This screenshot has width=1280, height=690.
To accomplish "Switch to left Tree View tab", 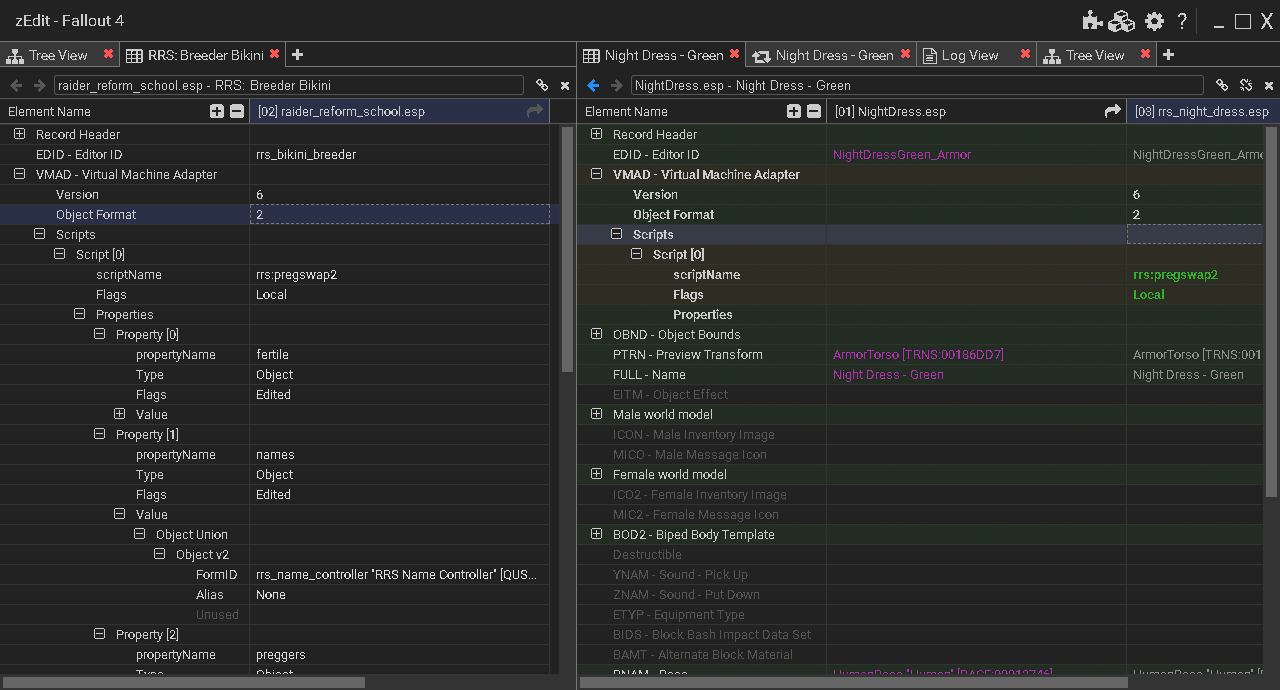I will (x=50, y=55).
